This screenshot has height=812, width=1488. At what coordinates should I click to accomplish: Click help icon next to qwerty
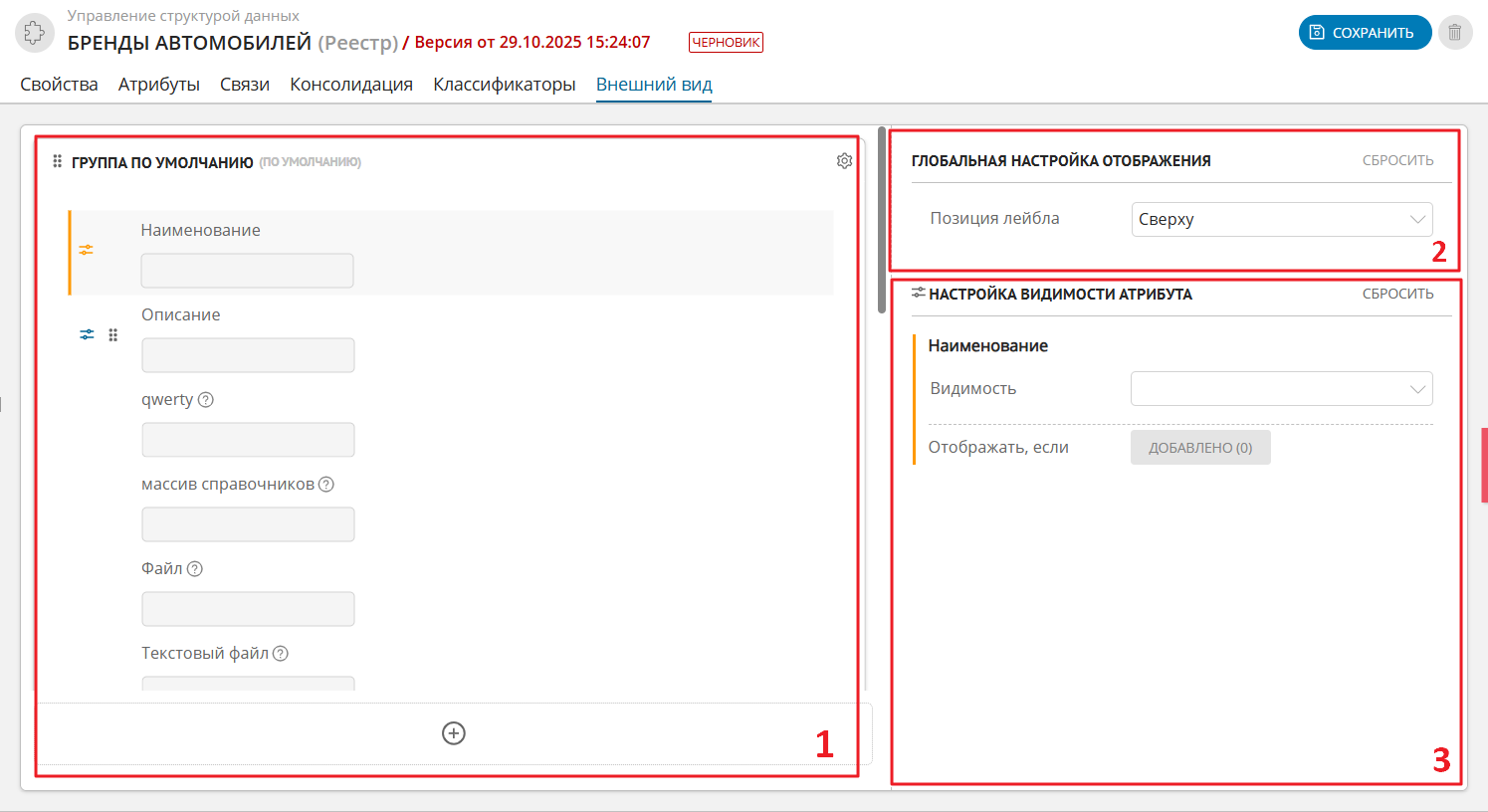[206, 400]
